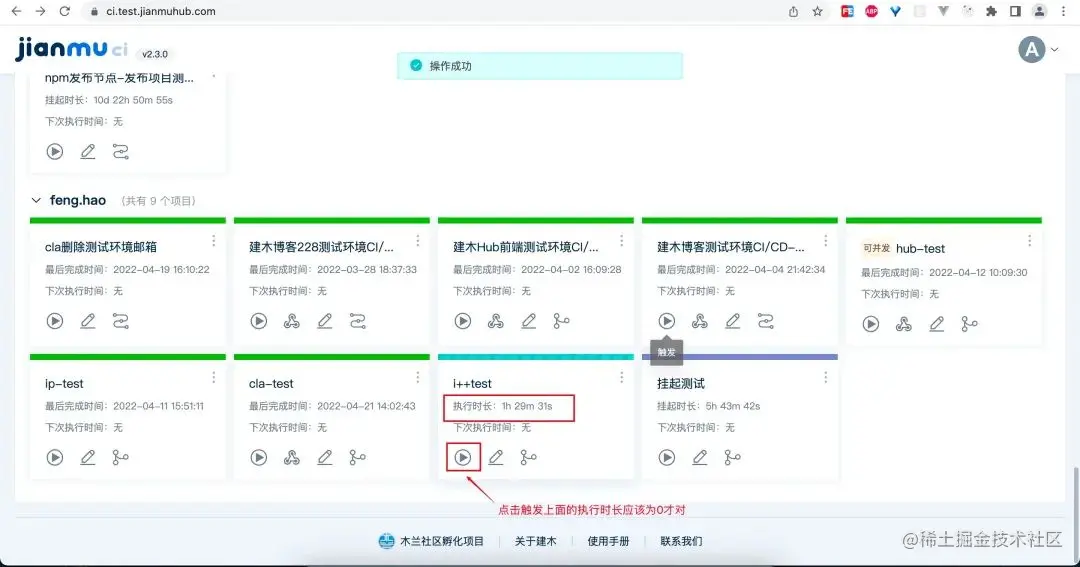This screenshot has height=567, width=1080.
Task: Open webhook icon on 建木博客测试环境CI/CD card
Action: (x=699, y=321)
